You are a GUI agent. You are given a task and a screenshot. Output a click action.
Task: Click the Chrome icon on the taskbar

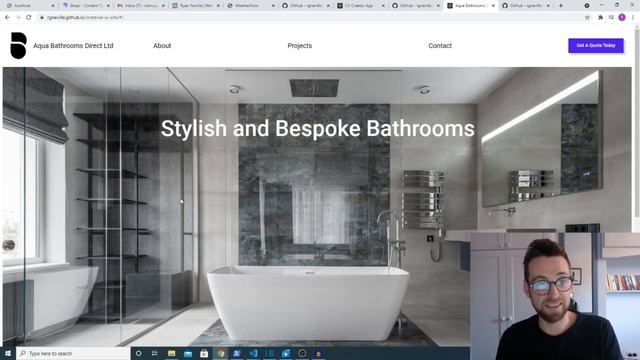pyautogui.click(x=220, y=353)
